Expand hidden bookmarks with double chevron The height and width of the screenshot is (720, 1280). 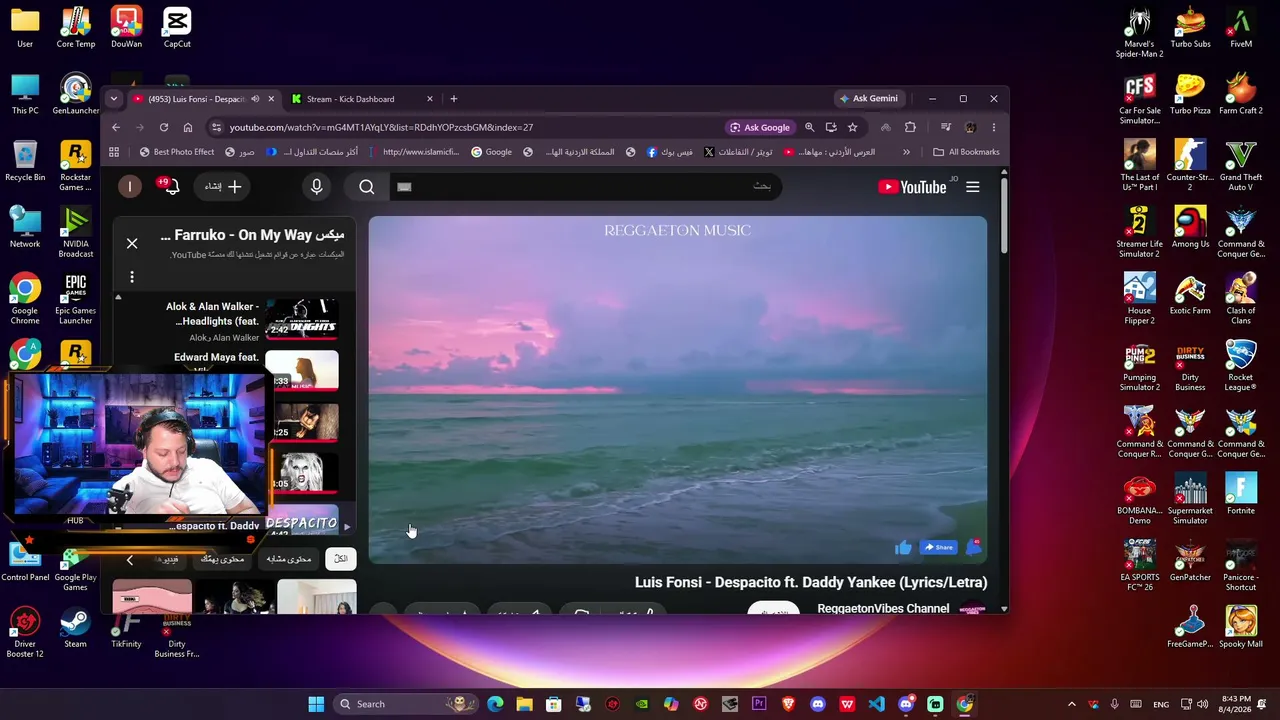[906, 152]
